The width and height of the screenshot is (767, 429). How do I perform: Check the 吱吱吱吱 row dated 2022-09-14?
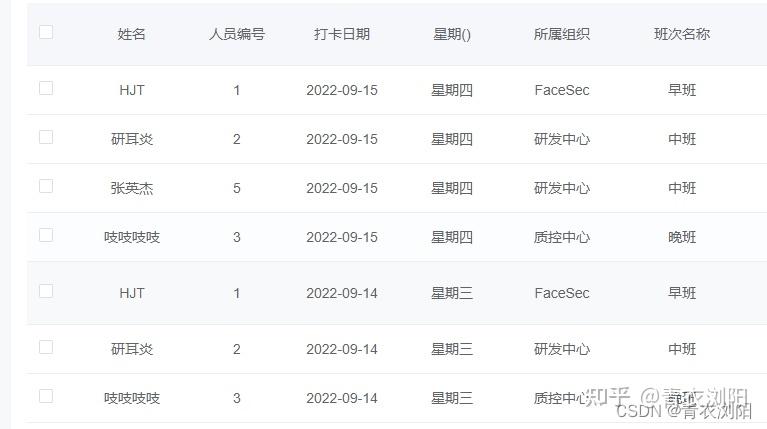pos(46,396)
